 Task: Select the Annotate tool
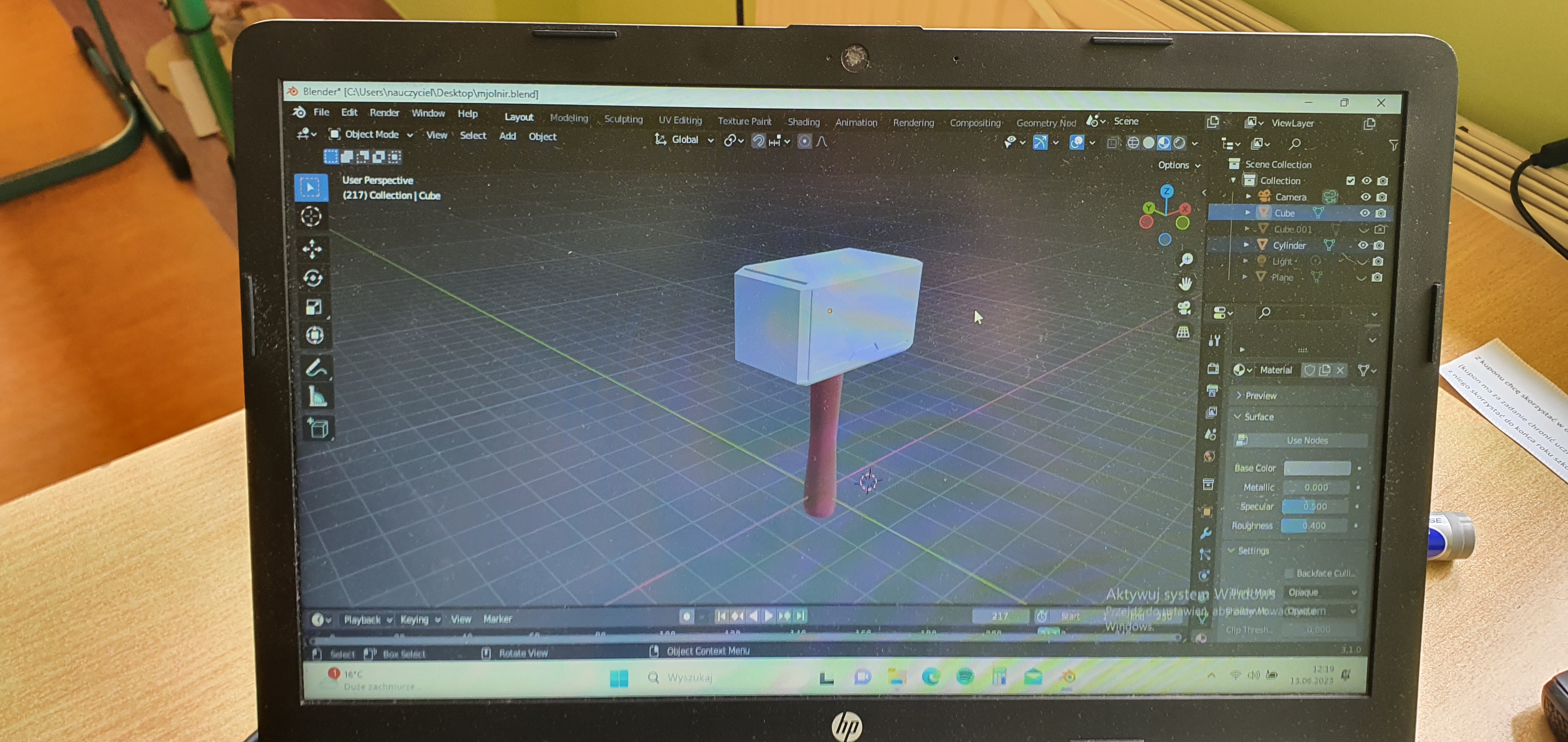click(316, 367)
